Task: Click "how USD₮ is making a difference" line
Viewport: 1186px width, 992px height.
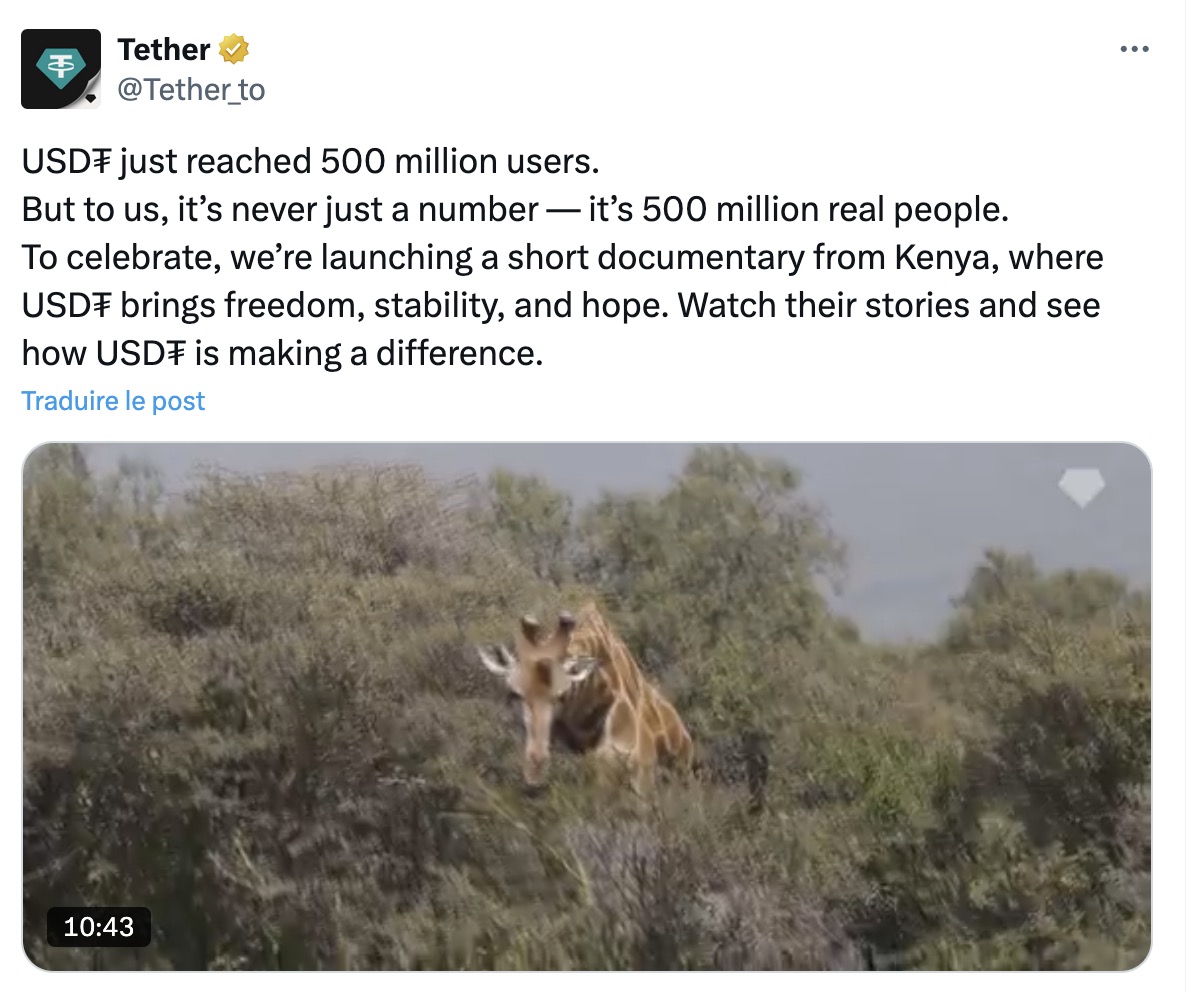Action: click(282, 353)
